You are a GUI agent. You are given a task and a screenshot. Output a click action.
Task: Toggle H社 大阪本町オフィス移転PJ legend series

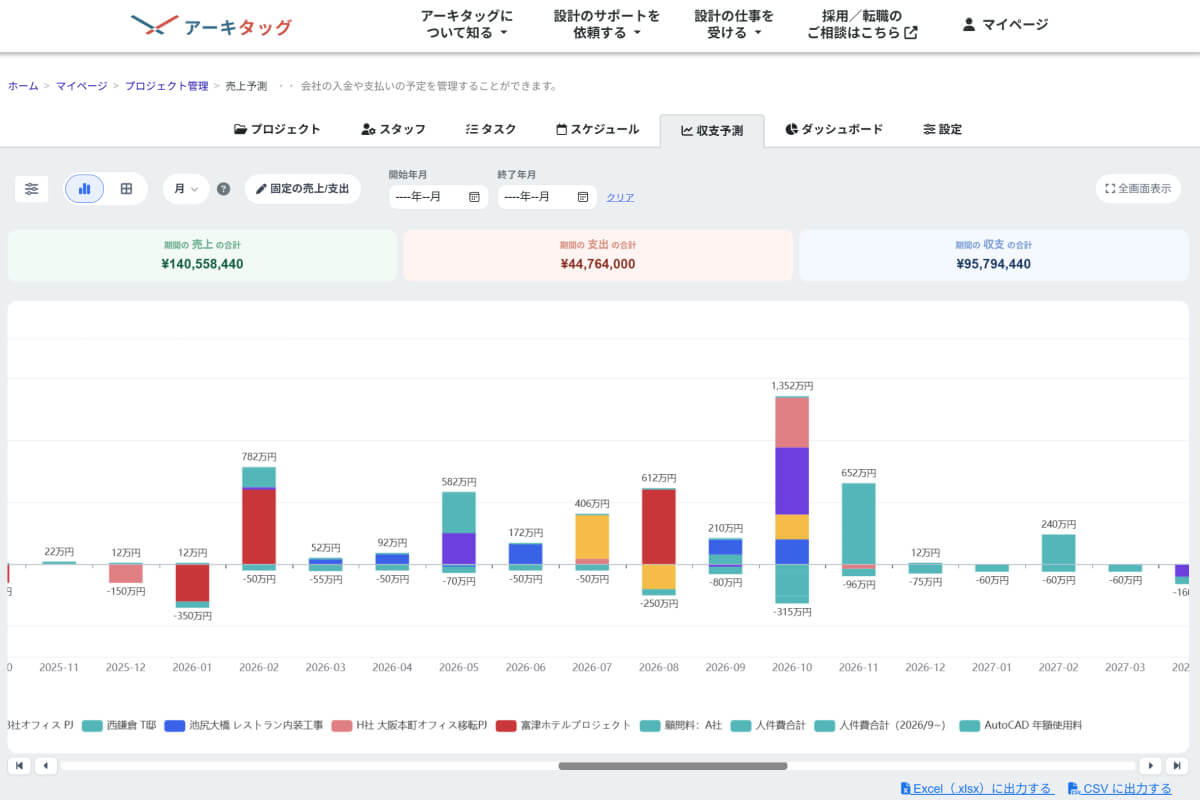pyautogui.click(x=409, y=725)
